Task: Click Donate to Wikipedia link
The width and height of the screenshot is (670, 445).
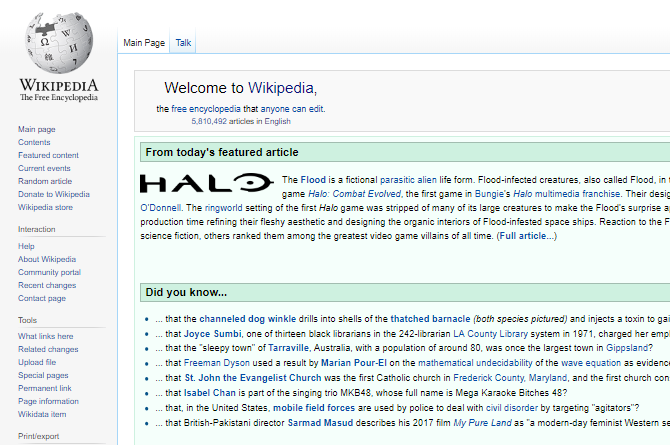Action: 53,194
